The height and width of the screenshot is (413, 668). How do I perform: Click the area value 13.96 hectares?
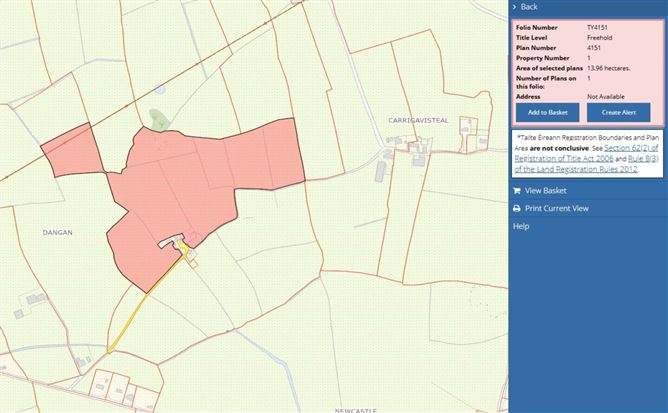(608, 68)
